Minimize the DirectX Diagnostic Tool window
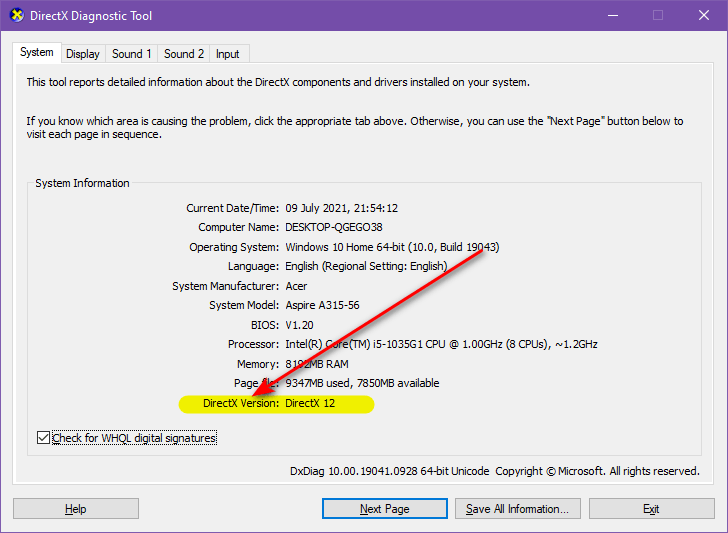The height and width of the screenshot is (533, 728). pos(613,15)
